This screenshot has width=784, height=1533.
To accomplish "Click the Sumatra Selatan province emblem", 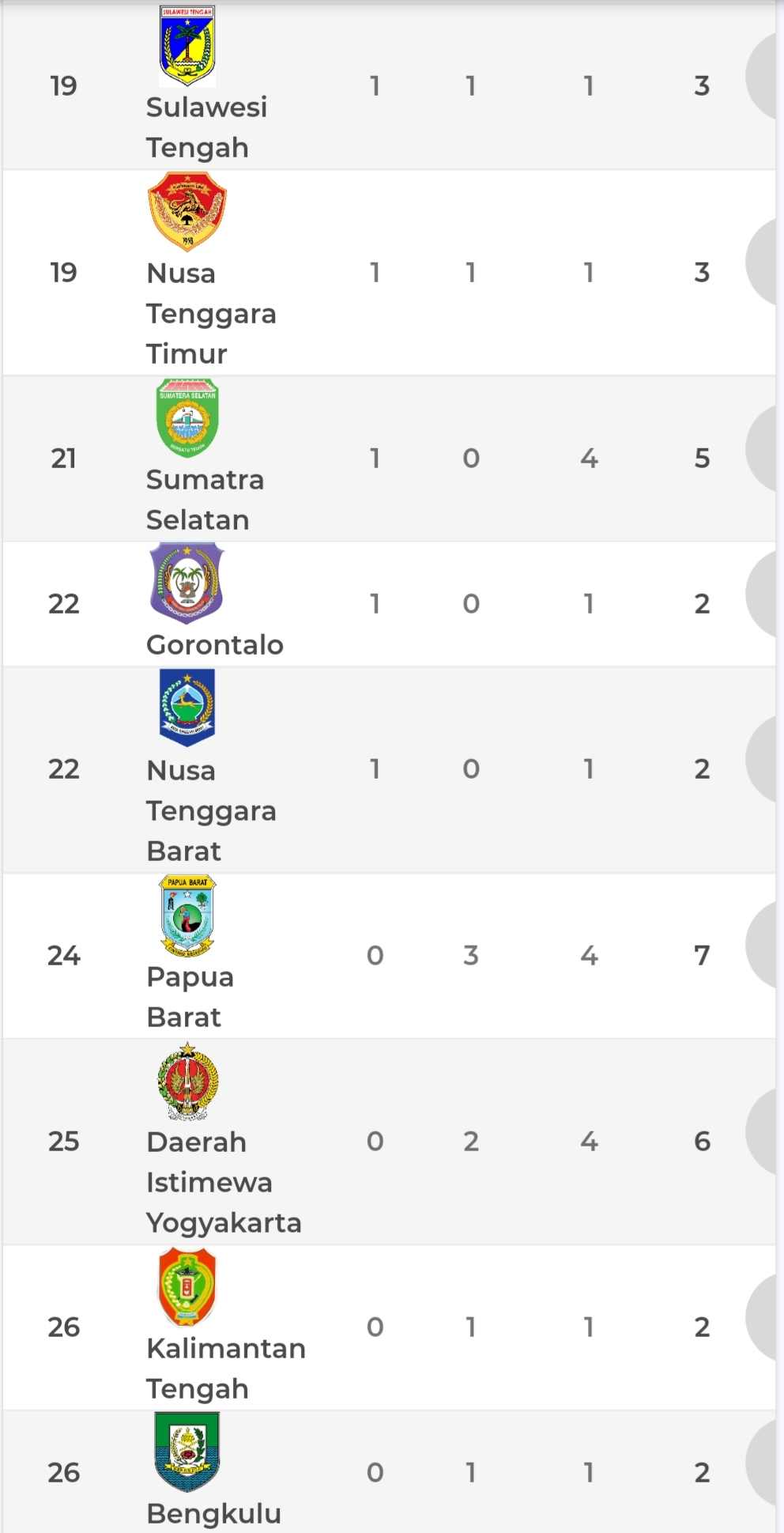I will tap(187, 418).
